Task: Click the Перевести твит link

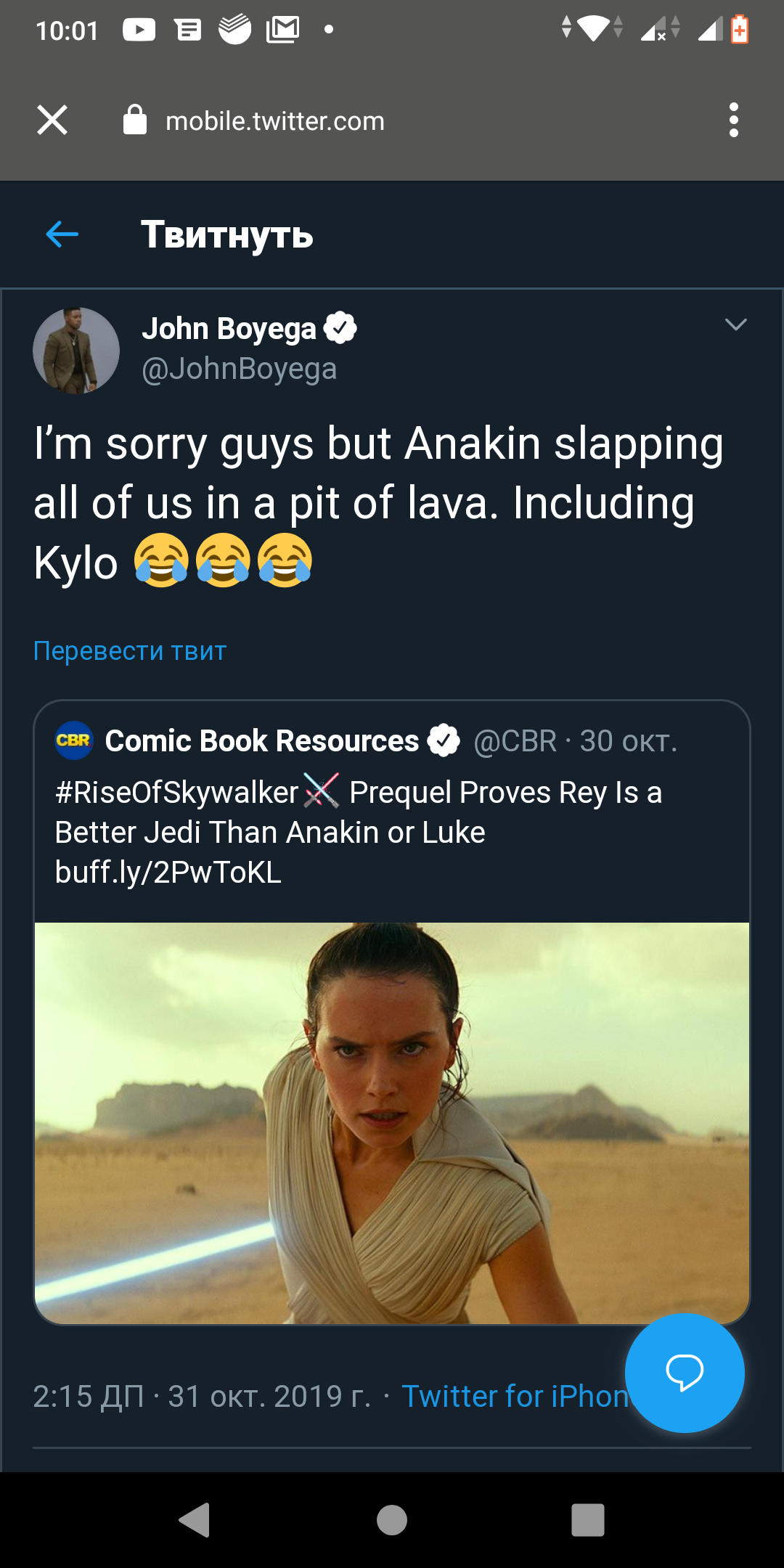Action: (130, 650)
